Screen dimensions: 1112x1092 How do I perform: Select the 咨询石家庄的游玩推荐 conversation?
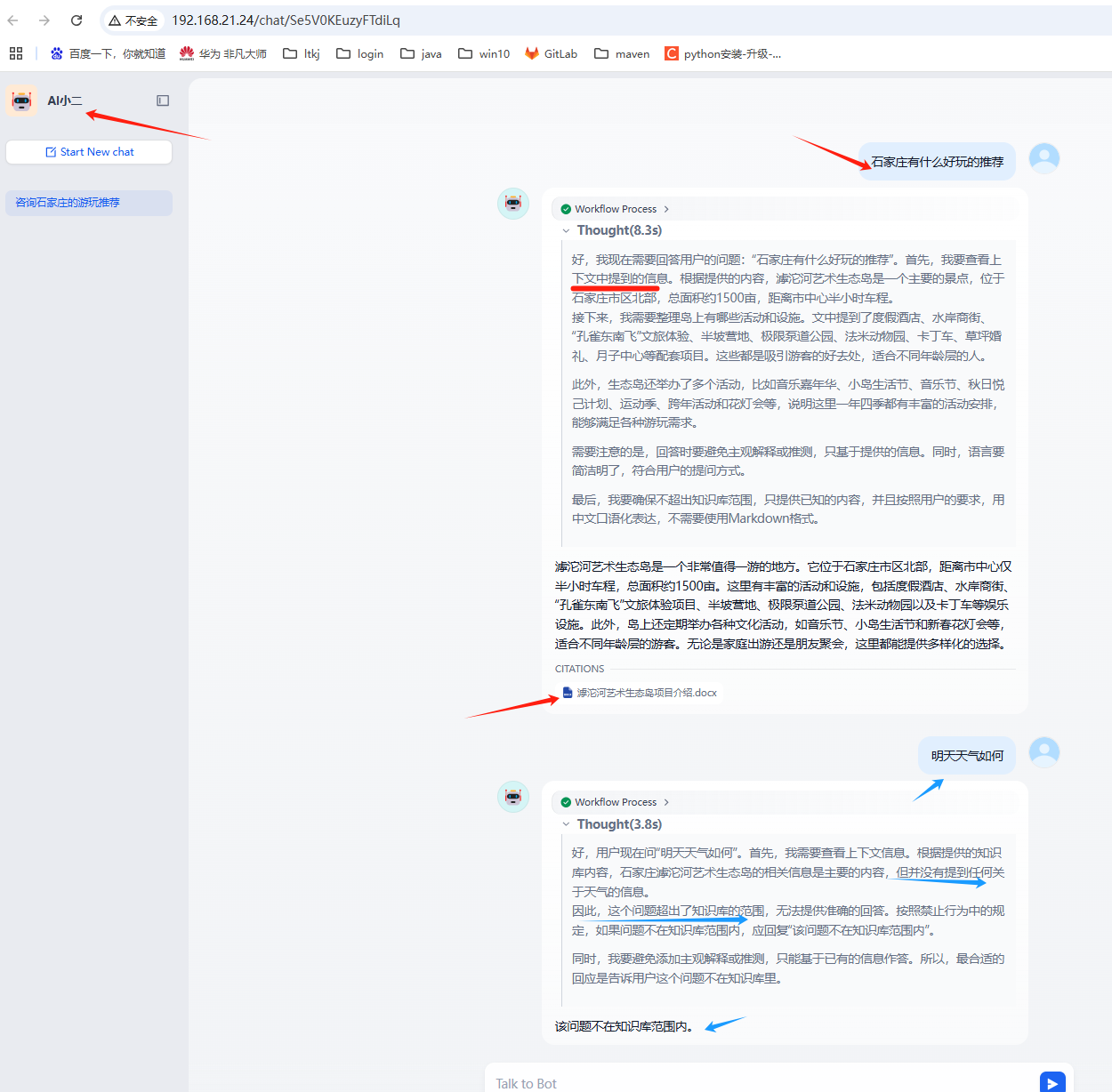[89, 203]
